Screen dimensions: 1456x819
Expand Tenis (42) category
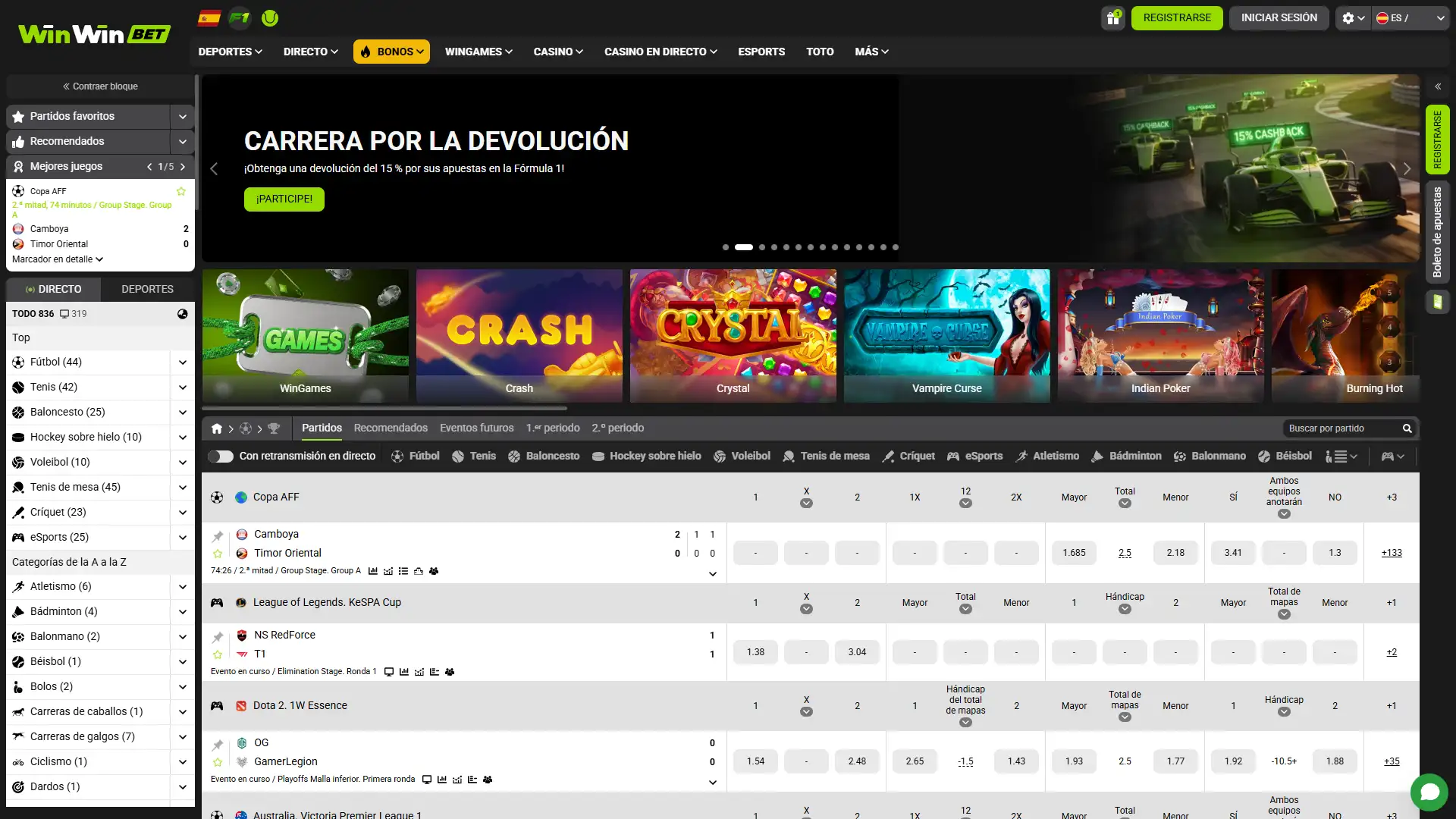click(x=182, y=388)
